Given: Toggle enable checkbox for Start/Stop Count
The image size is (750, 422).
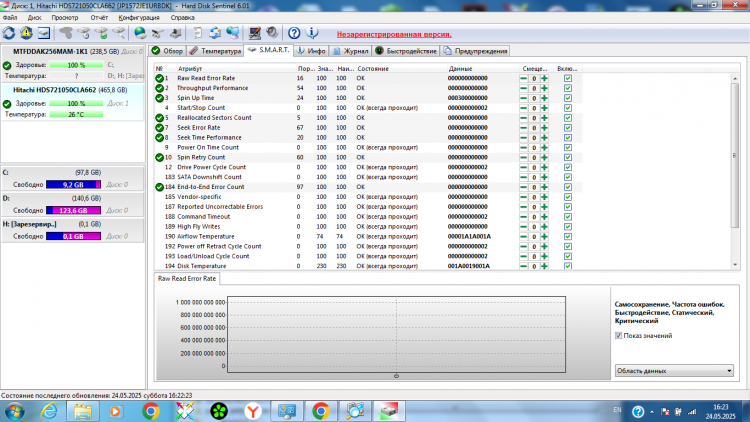Looking at the screenshot, I should coord(568,108).
